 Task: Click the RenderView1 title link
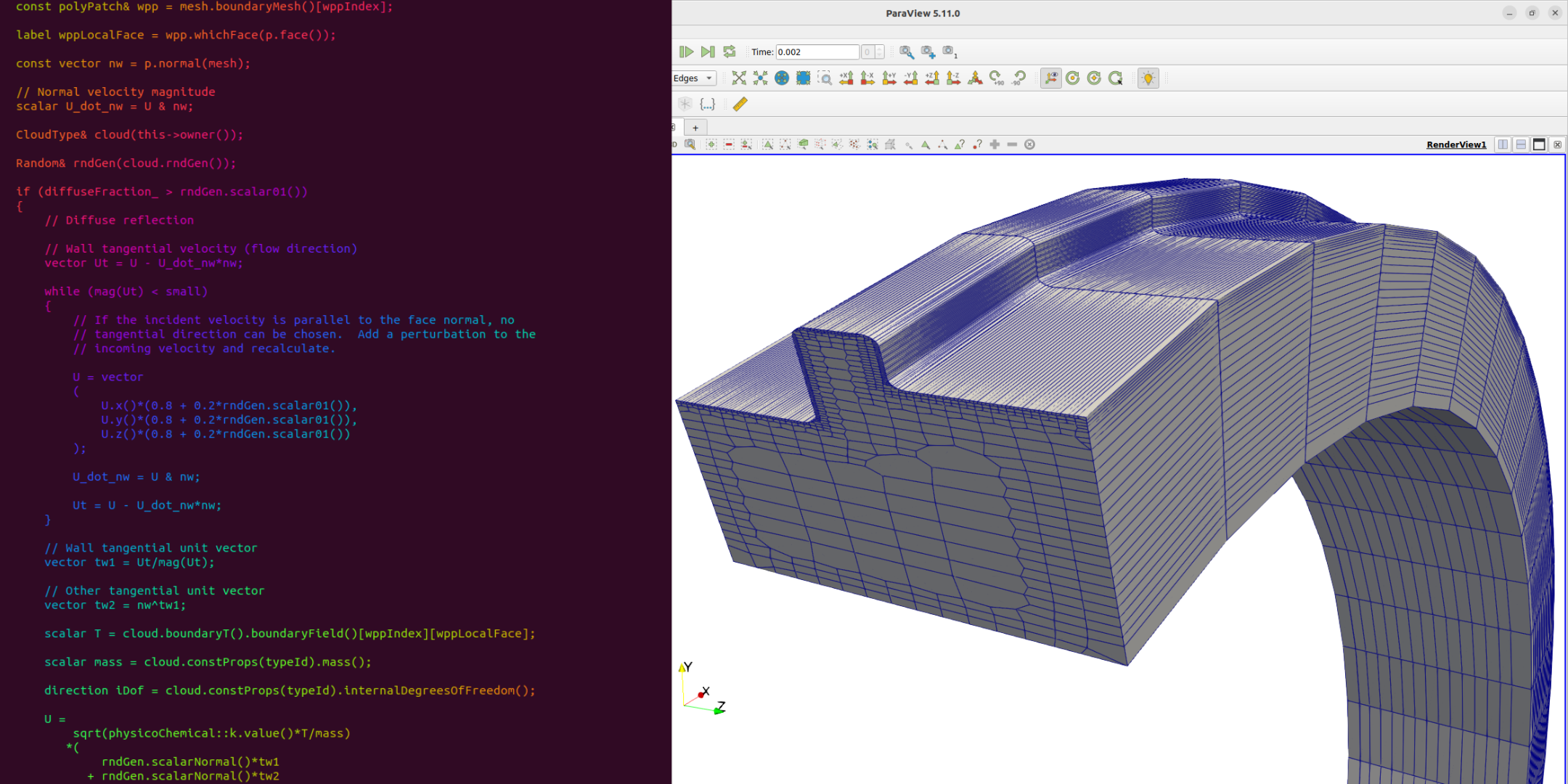coord(1456,144)
